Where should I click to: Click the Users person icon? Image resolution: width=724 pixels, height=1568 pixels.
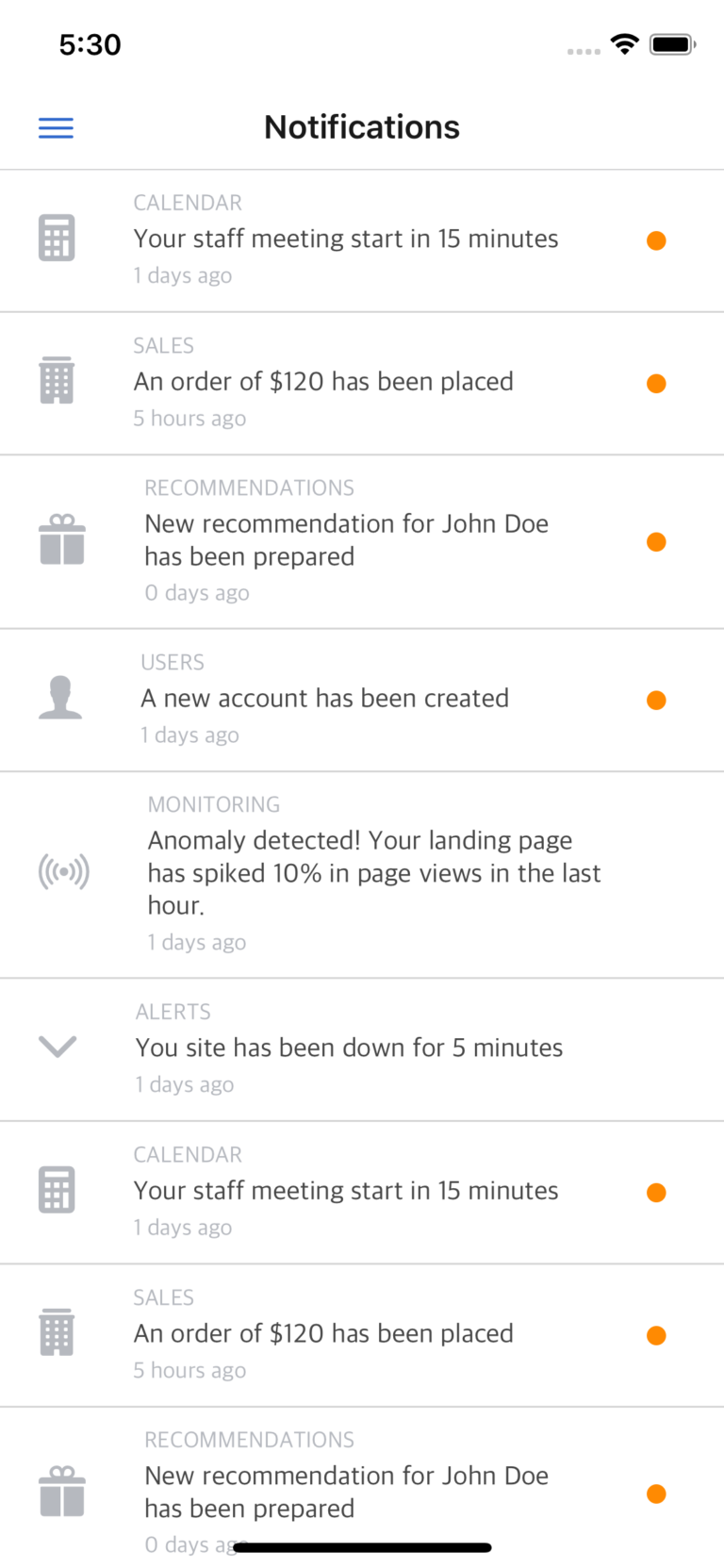pos(60,699)
